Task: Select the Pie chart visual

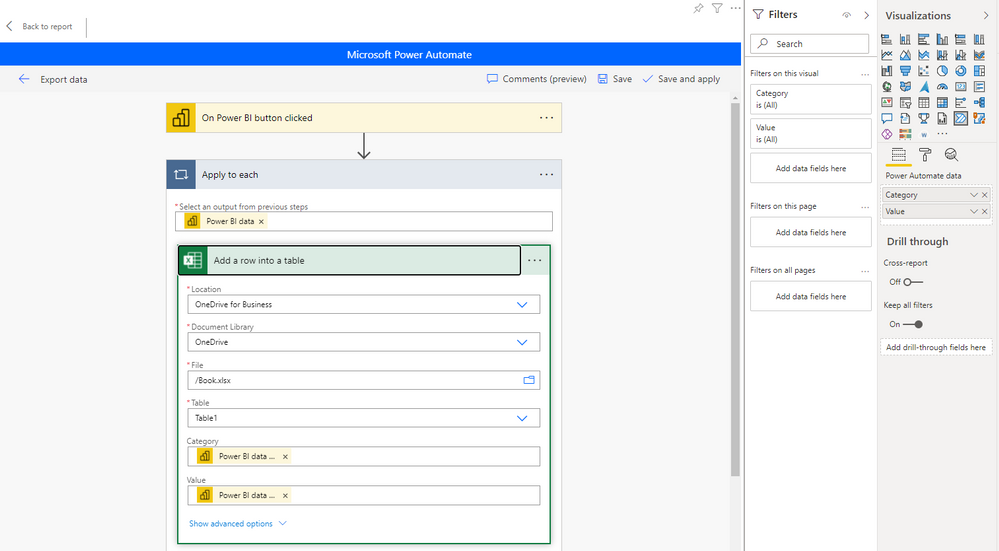Action: (x=942, y=71)
